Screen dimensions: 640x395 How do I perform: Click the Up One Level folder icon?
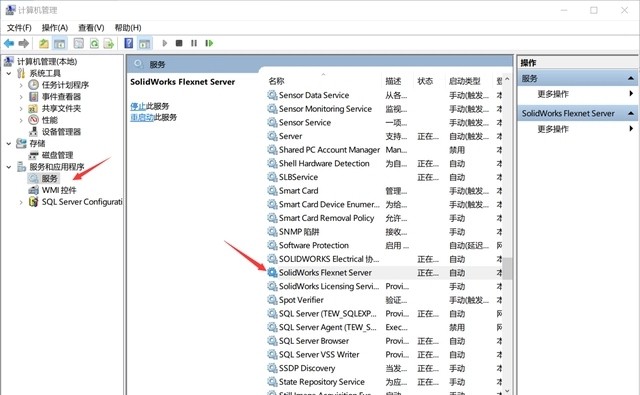pyautogui.click(x=44, y=43)
